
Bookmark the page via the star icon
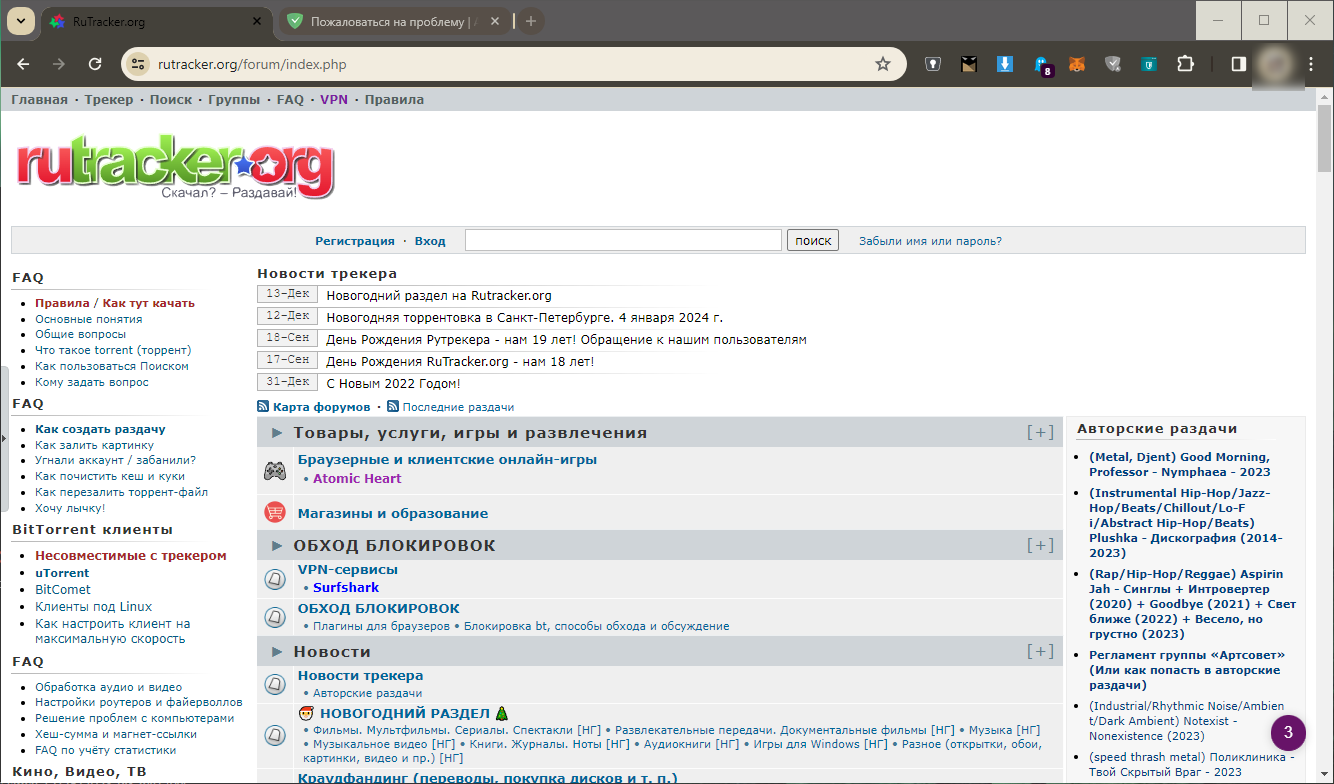click(883, 63)
